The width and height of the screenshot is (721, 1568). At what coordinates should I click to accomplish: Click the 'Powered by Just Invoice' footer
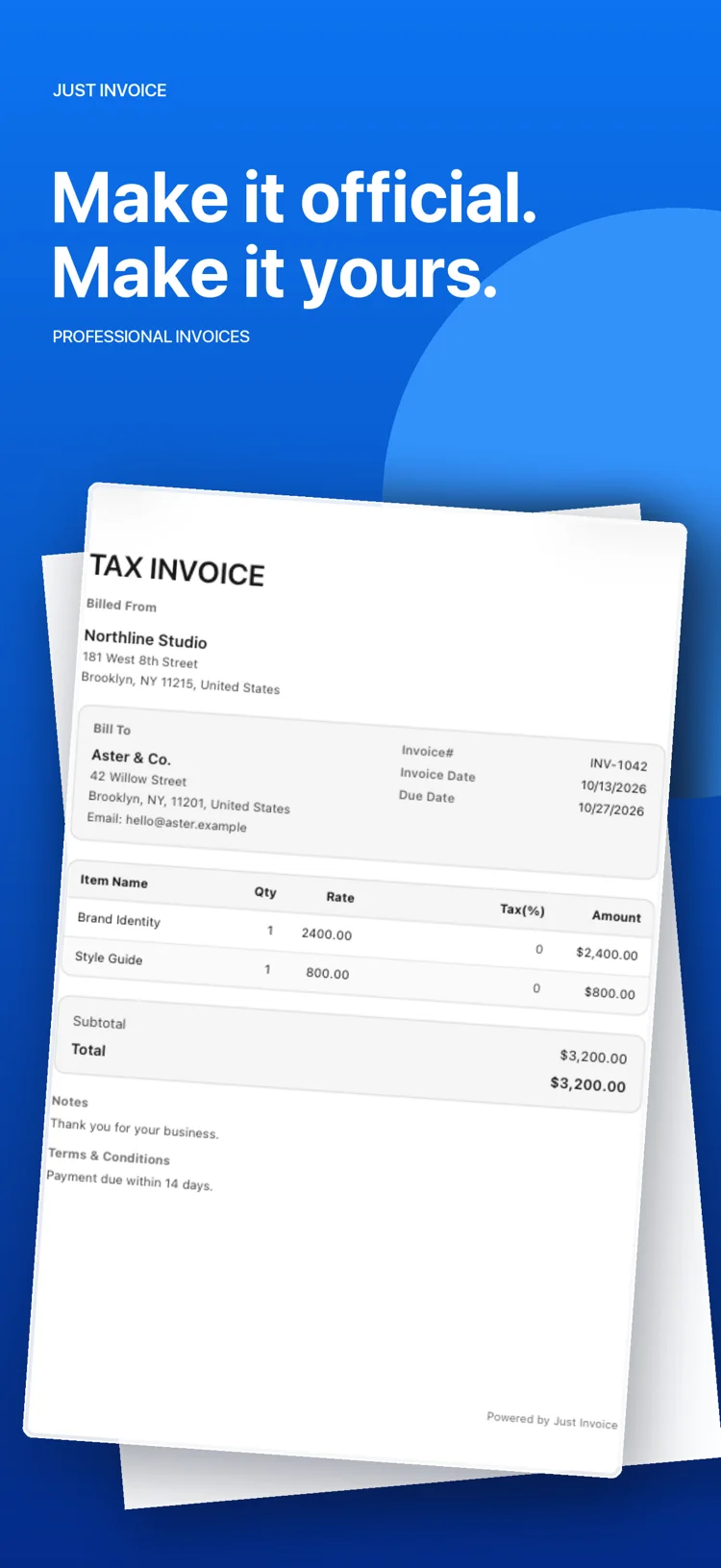[552, 1420]
